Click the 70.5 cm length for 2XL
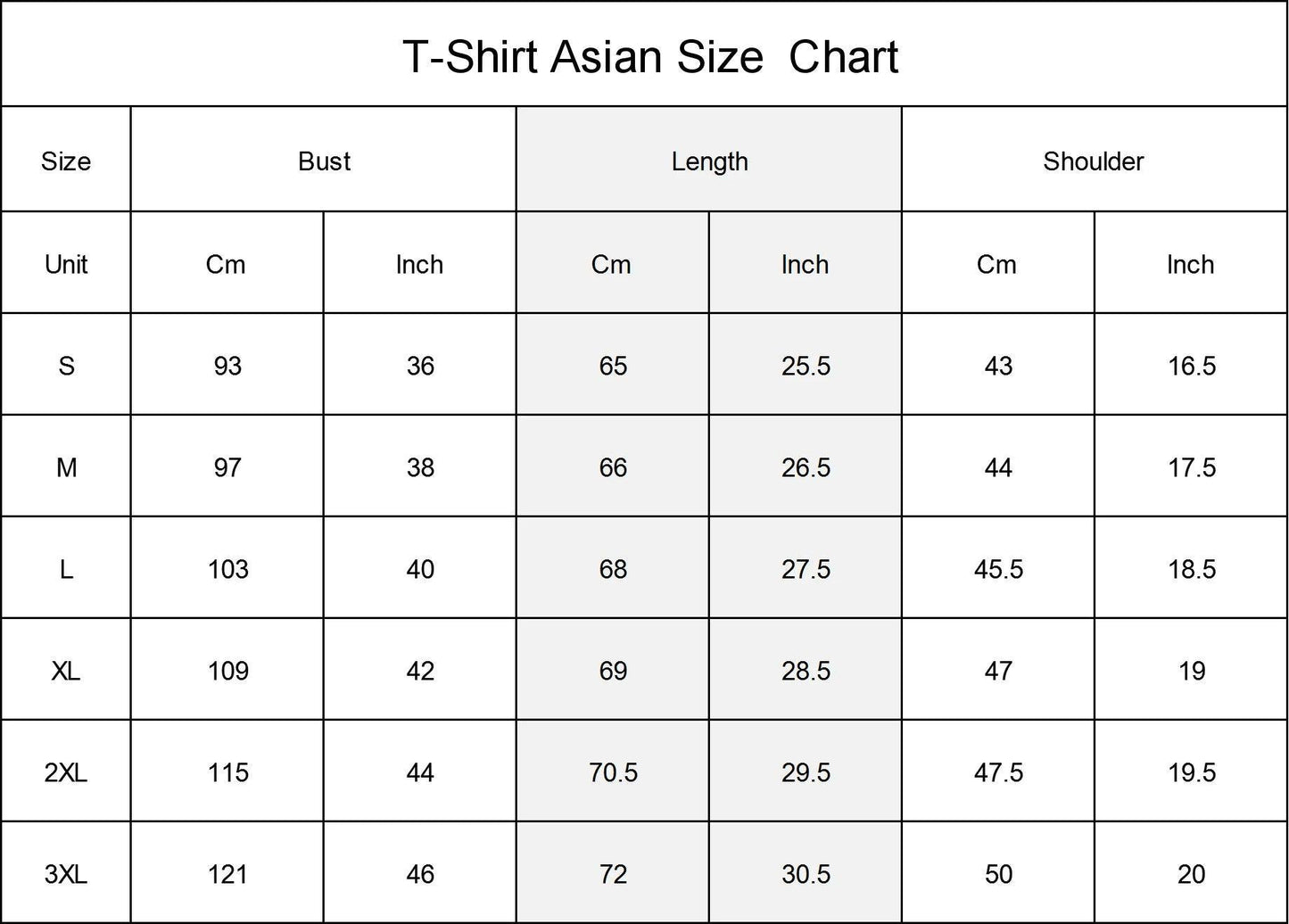Image resolution: width=1289 pixels, height=924 pixels. pyautogui.click(x=613, y=772)
